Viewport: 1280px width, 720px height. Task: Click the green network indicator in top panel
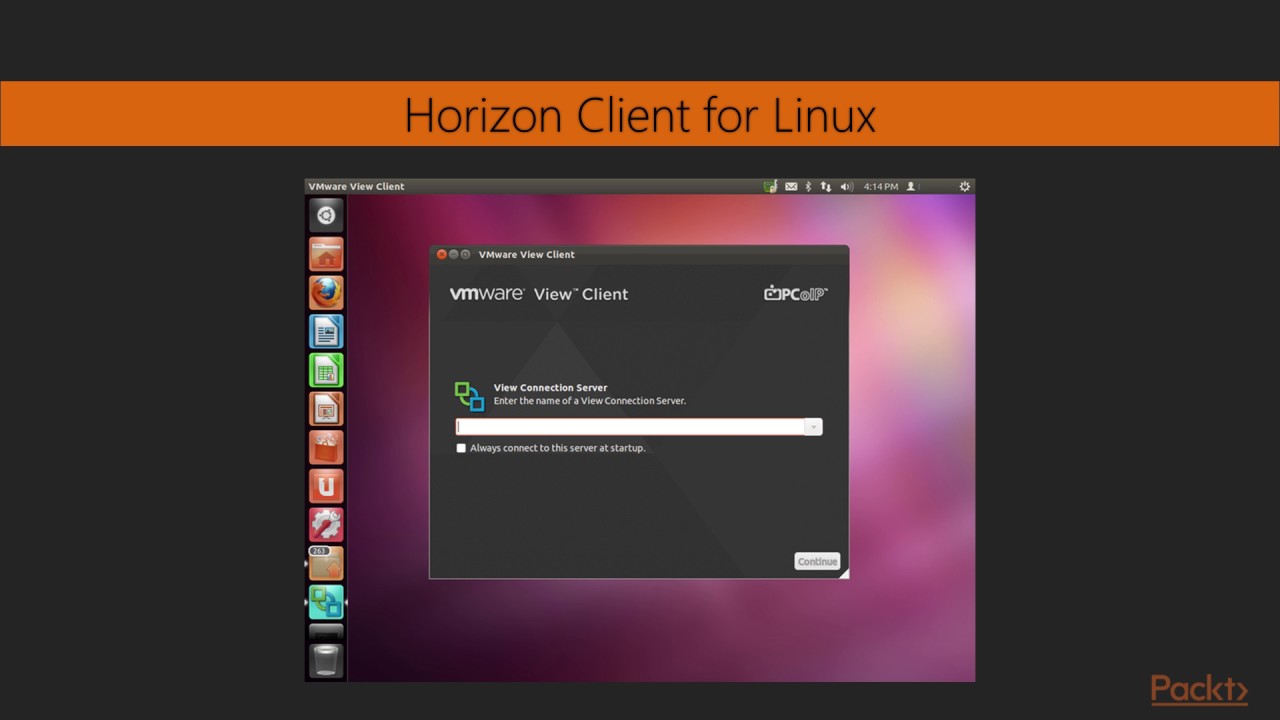770,186
